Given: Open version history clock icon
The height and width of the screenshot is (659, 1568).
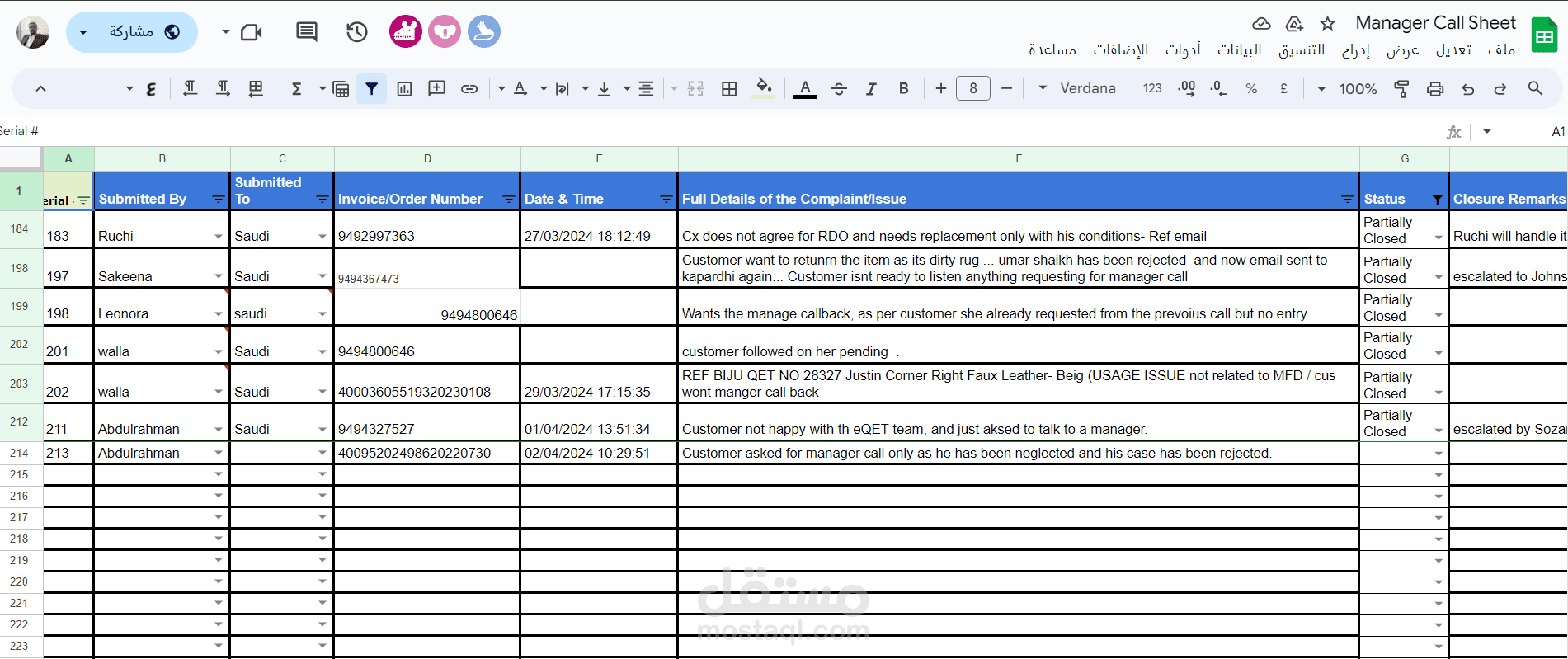Looking at the screenshot, I should point(356,32).
